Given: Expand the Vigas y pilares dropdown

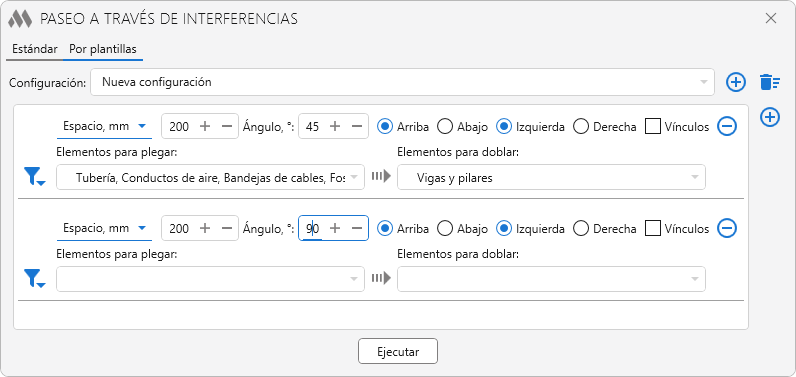Looking at the screenshot, I should tap(551, 177).
